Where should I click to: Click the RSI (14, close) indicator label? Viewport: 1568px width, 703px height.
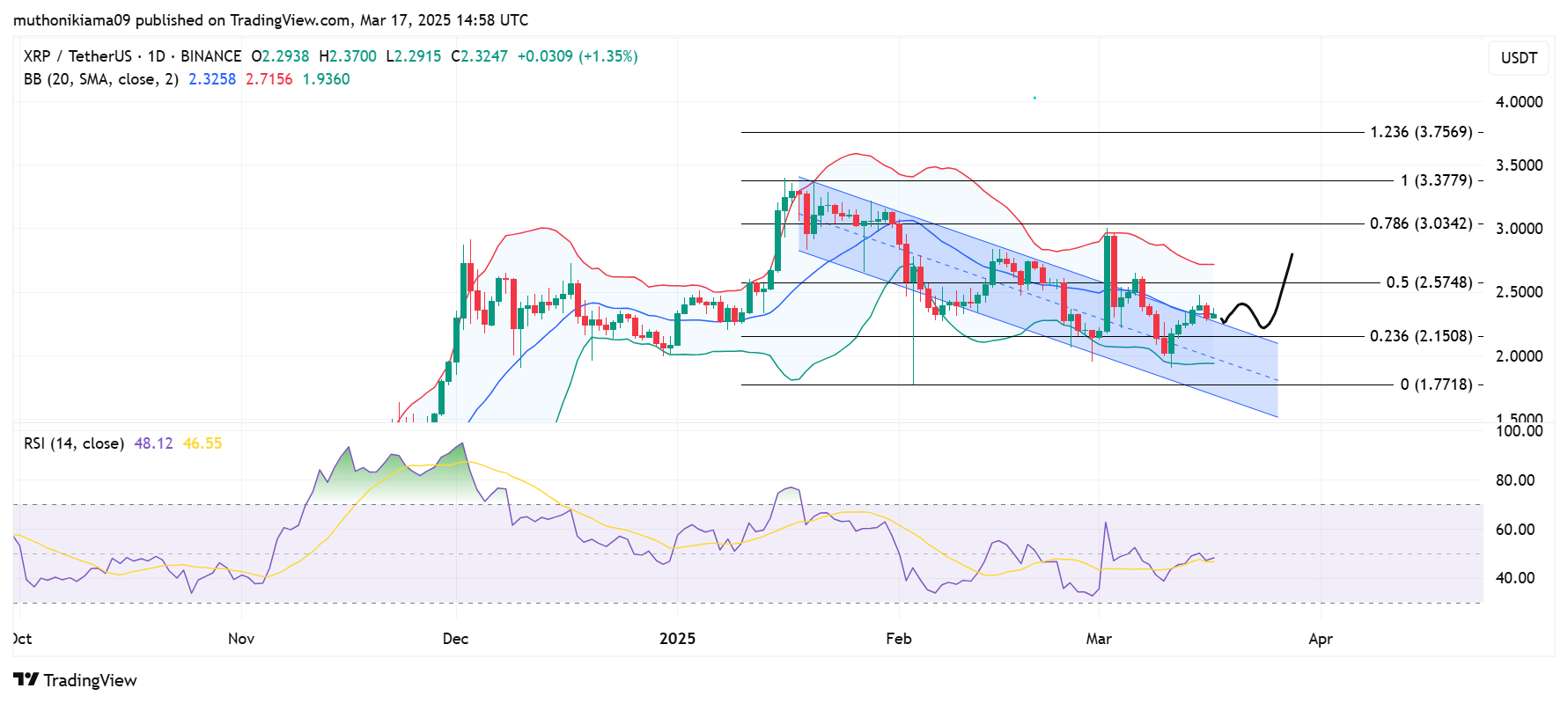click(74, 443)
